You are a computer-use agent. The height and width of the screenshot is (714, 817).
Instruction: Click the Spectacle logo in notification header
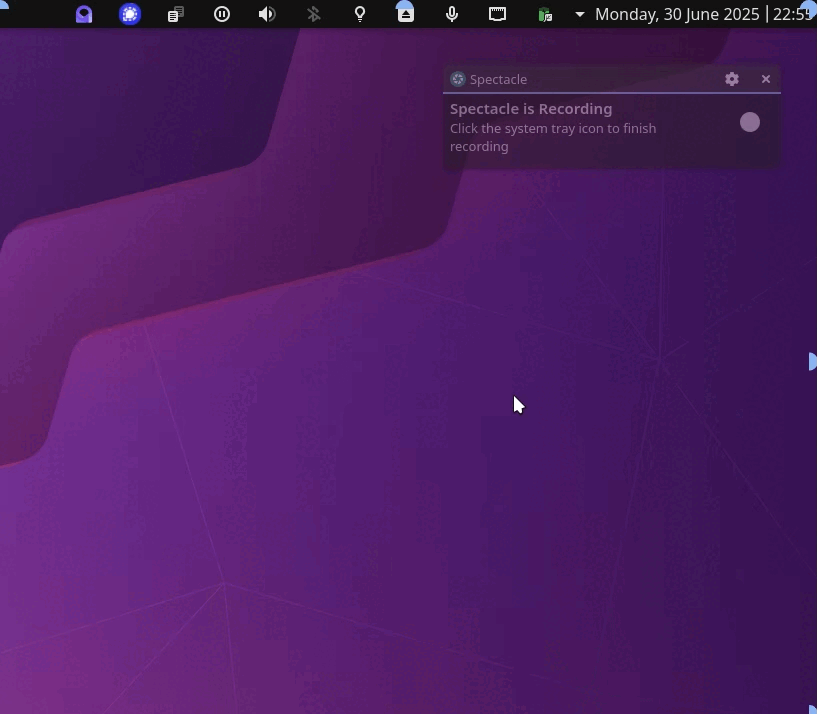(x=458, y=79)
